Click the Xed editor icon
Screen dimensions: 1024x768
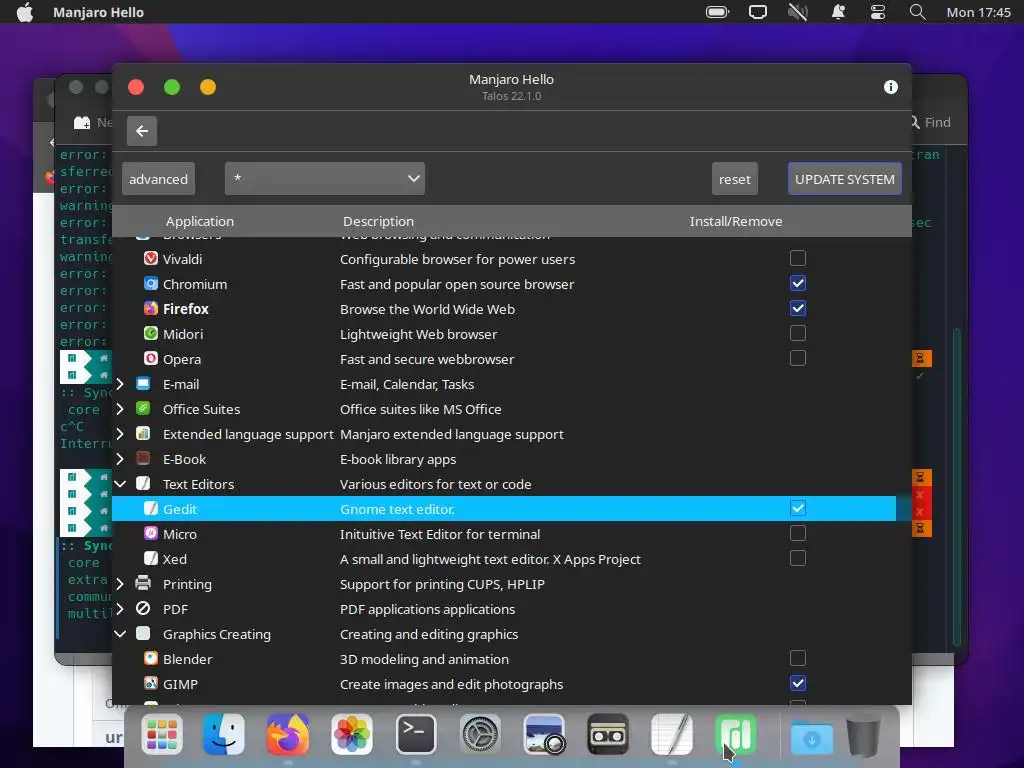(x=151, y=559)
